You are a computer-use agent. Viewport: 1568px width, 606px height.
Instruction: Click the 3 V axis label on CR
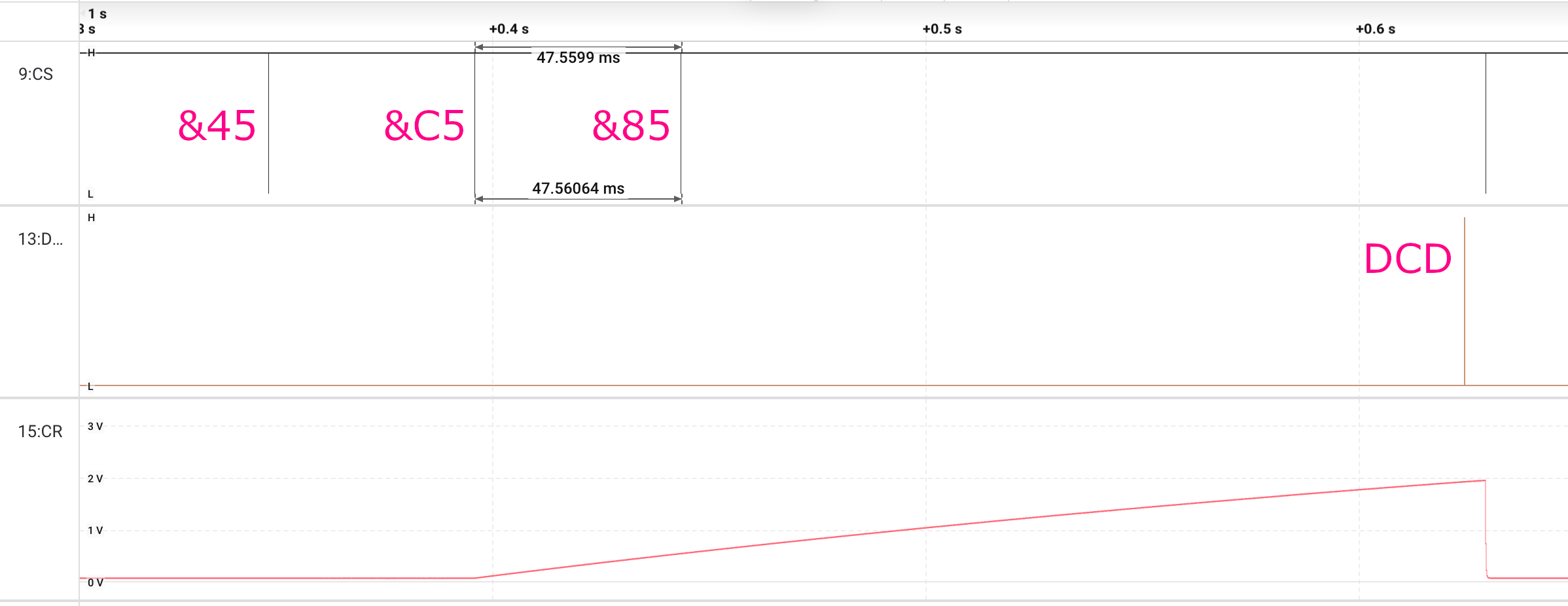(95, 426)
